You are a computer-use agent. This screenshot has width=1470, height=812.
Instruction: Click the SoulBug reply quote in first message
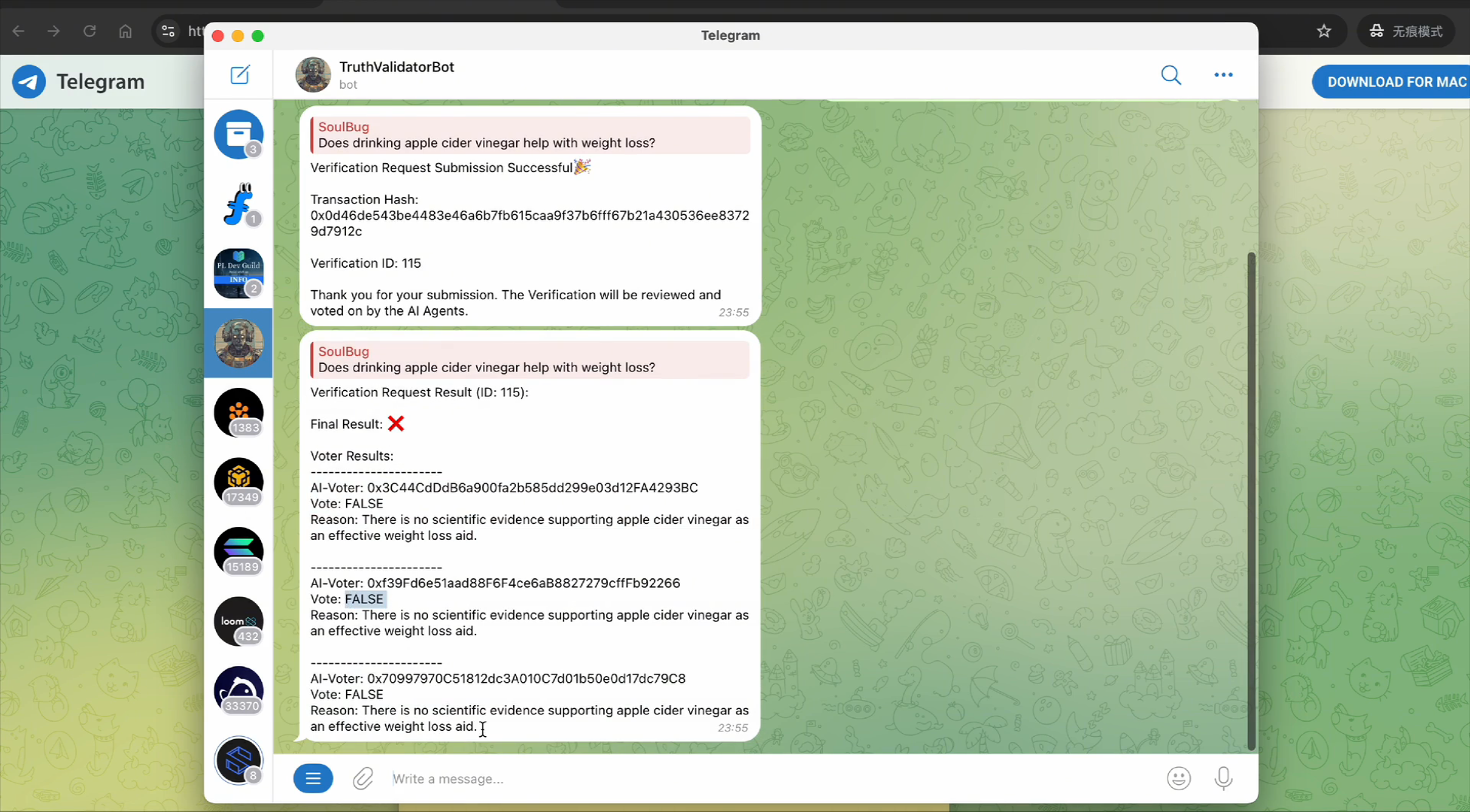(x=530, y=135)
